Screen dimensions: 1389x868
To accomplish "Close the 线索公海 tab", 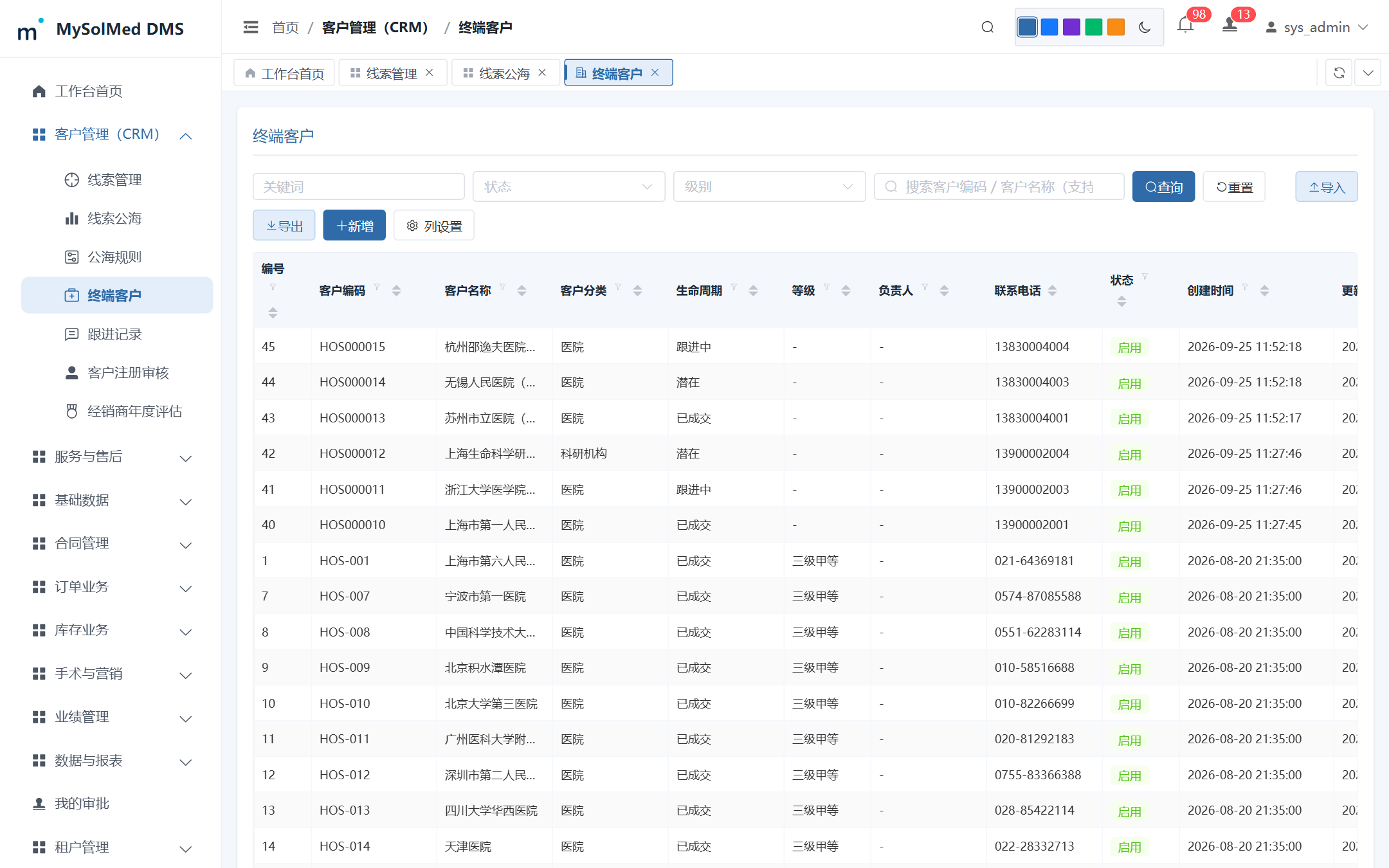I will click(x=542, y=73).
